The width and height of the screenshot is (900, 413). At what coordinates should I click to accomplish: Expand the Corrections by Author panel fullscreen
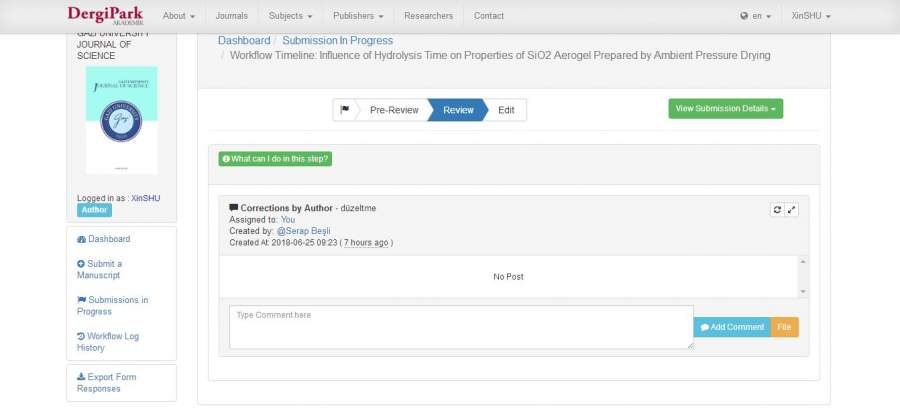[792, 210]
